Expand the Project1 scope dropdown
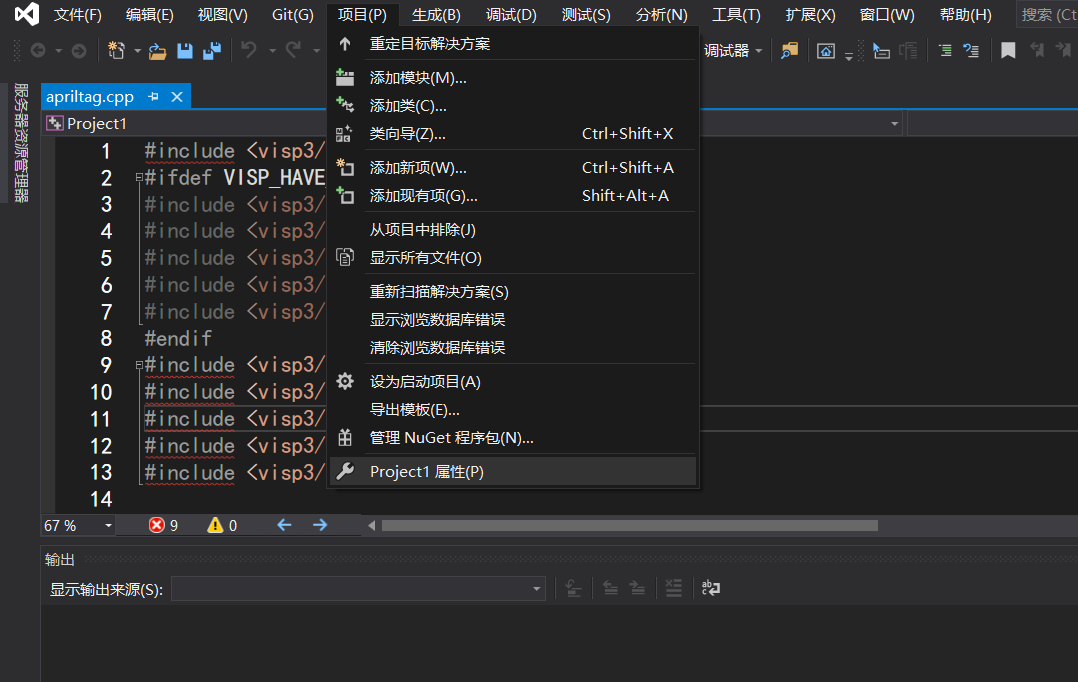Image resolution: width=1078 pixels, height=682 pixels. (894, 124)
